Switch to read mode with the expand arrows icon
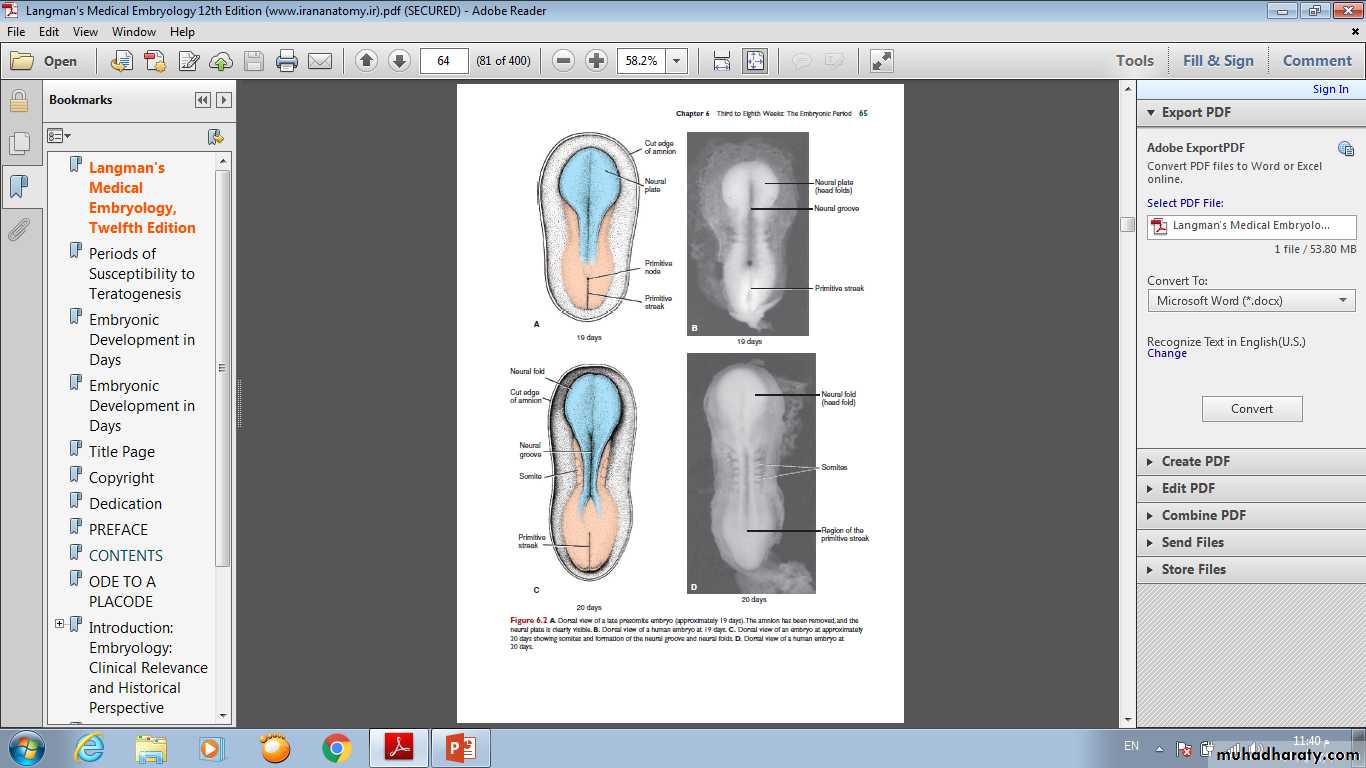Viewport: 1366px width, 768px height. point(881,61)
